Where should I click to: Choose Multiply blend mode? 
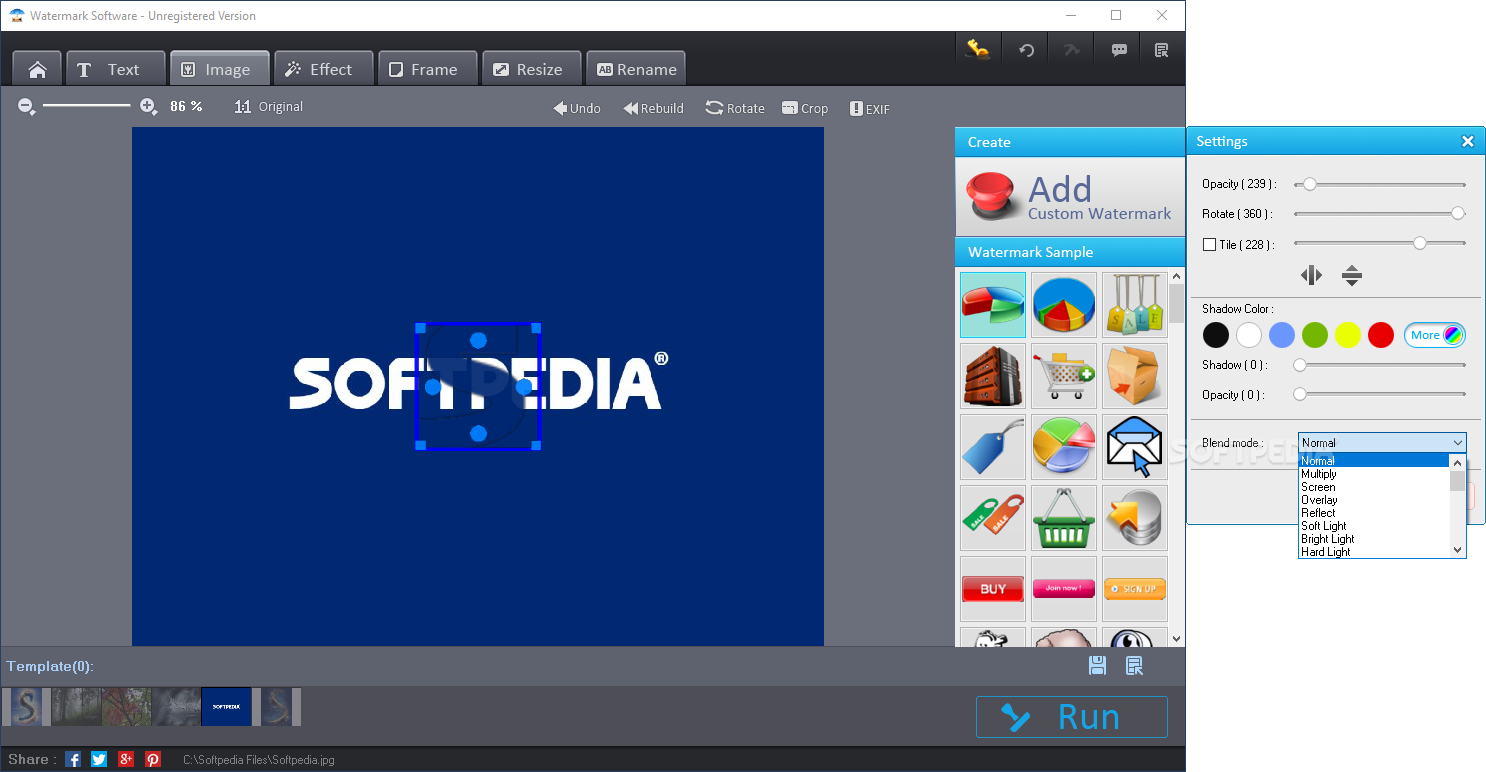click(x=1374, y=474)
